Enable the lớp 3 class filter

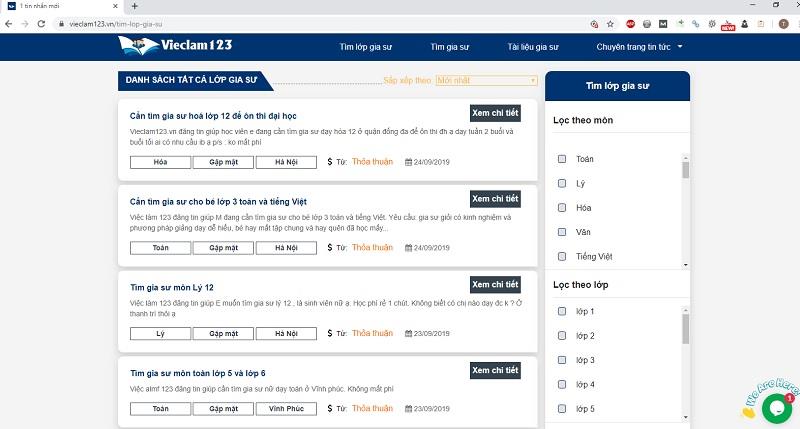point(562,360)
